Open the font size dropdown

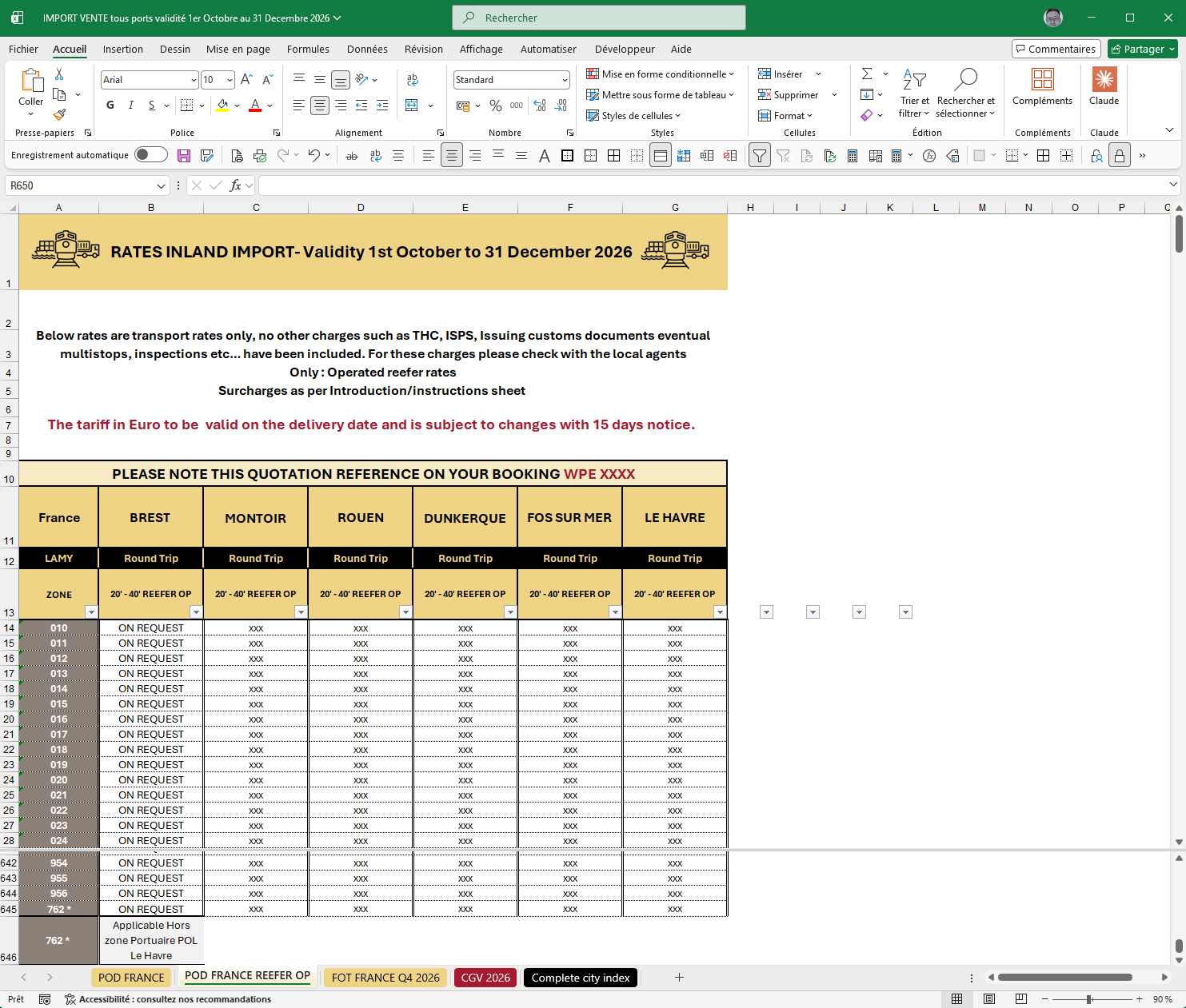point(230,80)
